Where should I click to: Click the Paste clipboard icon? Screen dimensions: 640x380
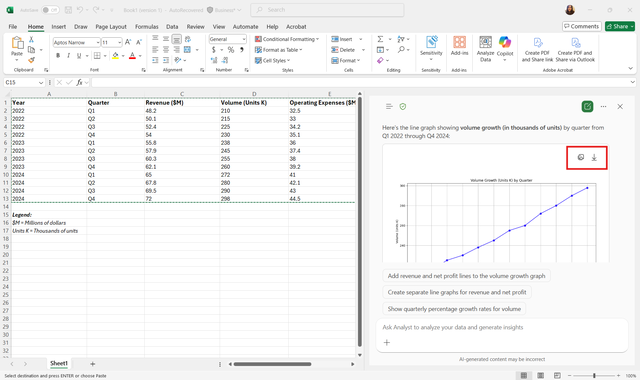tap(17, 43)
